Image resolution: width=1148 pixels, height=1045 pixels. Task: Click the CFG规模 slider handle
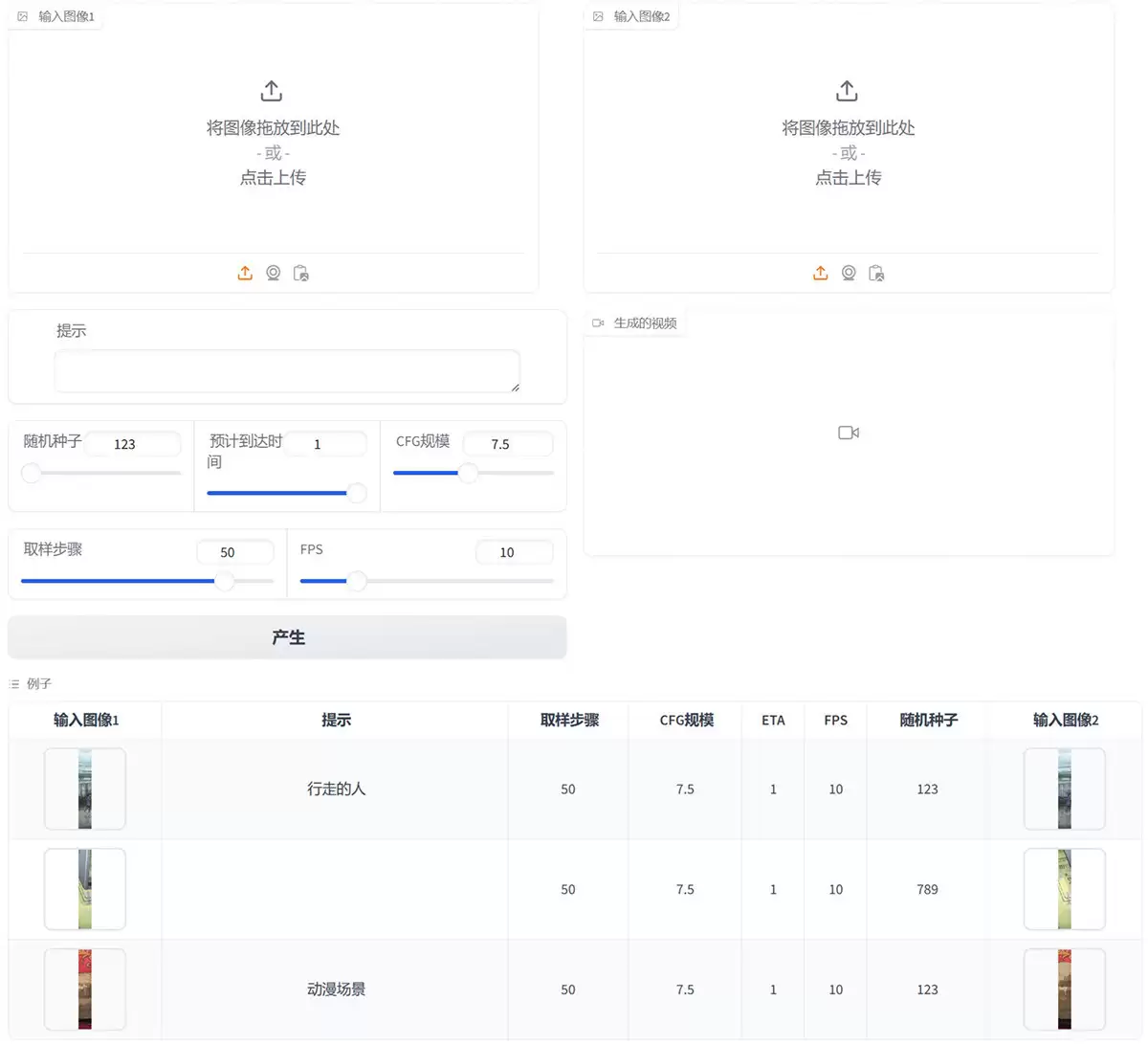pos(468,473)
